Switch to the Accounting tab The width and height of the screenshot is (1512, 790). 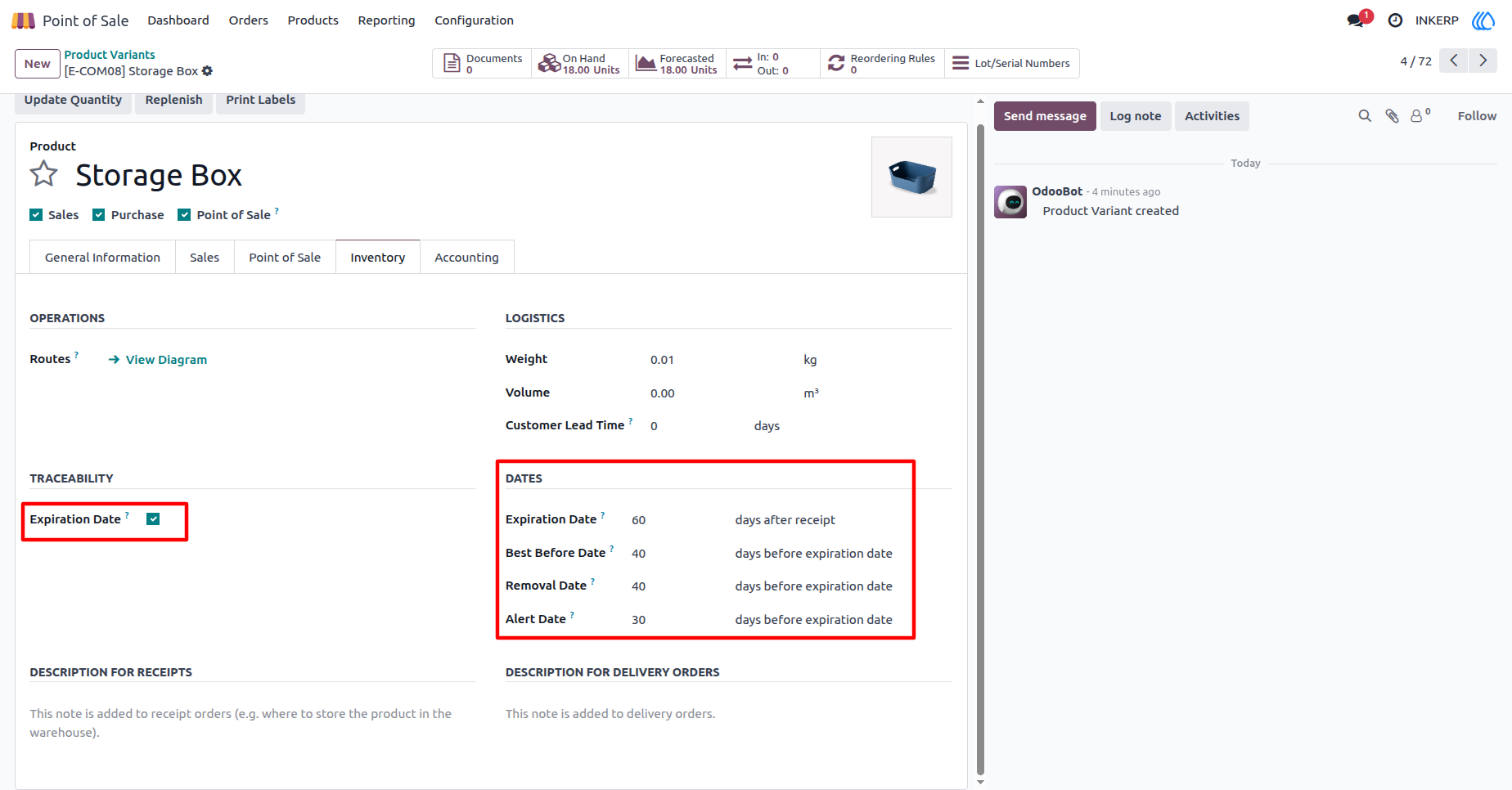466,258
